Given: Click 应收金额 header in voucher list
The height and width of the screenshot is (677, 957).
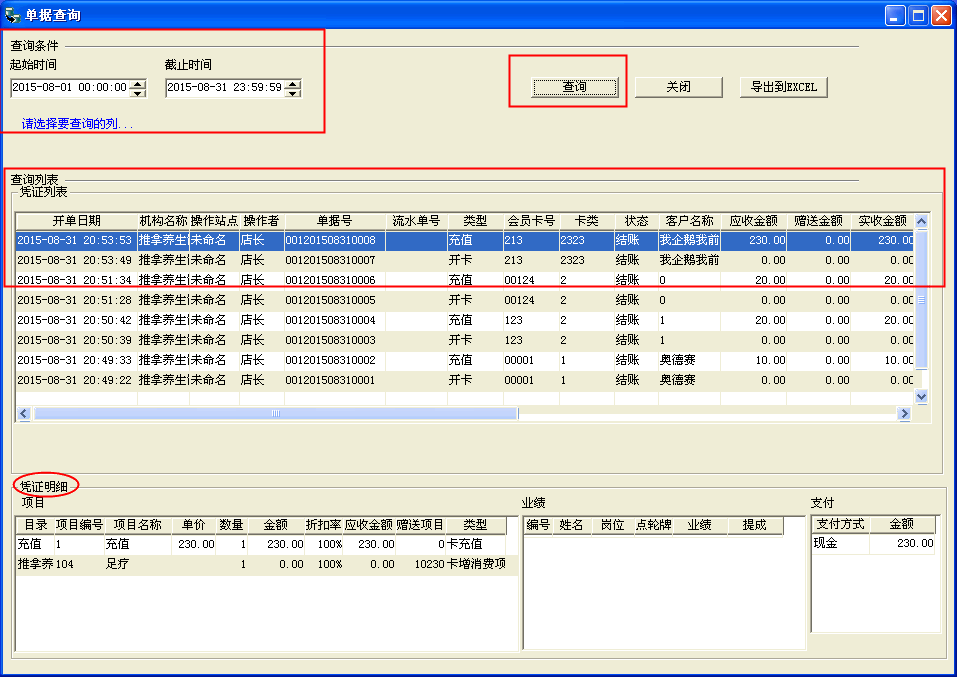Looking at the screenshot, I should click(x=753, y=221).
